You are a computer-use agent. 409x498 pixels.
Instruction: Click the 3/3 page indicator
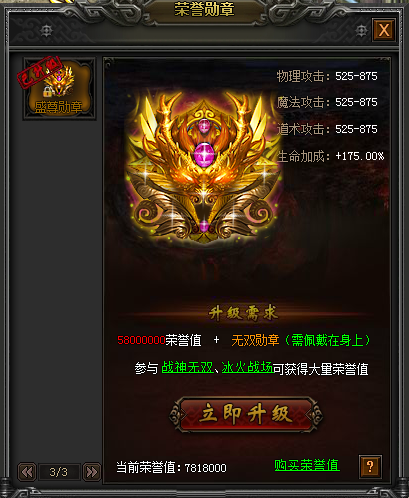pos(59,472)
